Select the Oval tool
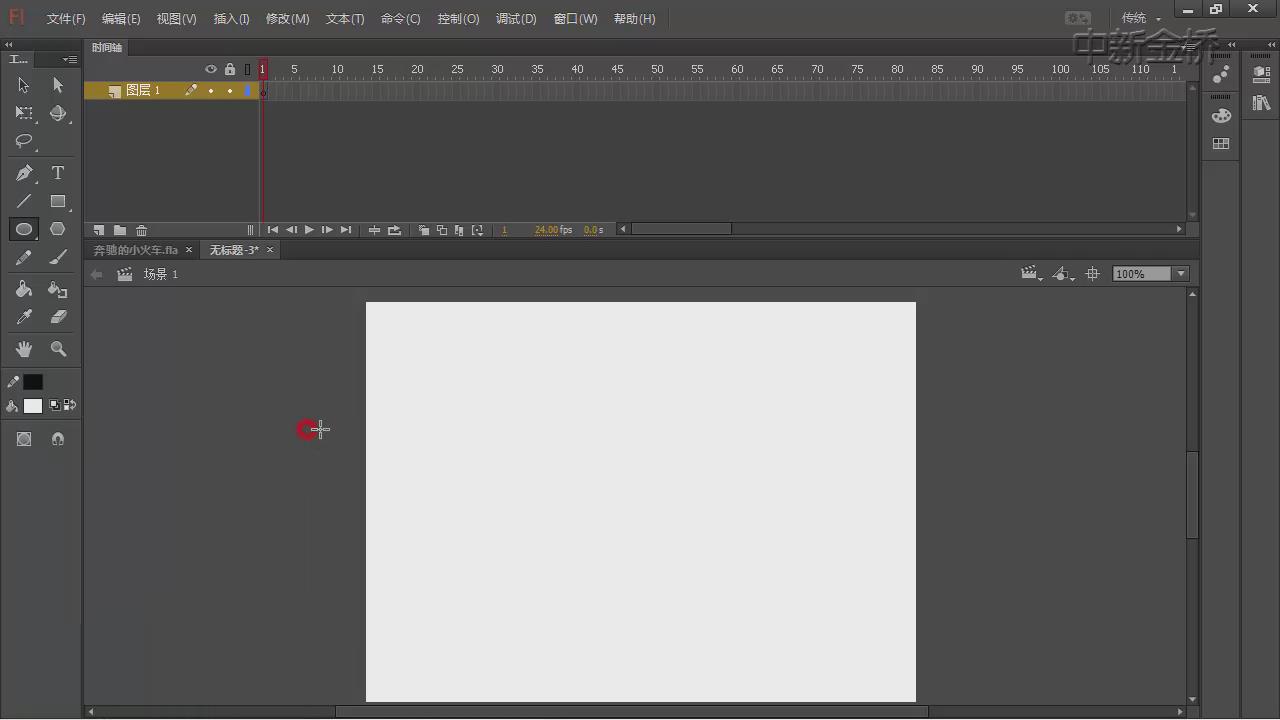Image resolution: width=1280 pixels, height=720 pixels. pos(24,229)
